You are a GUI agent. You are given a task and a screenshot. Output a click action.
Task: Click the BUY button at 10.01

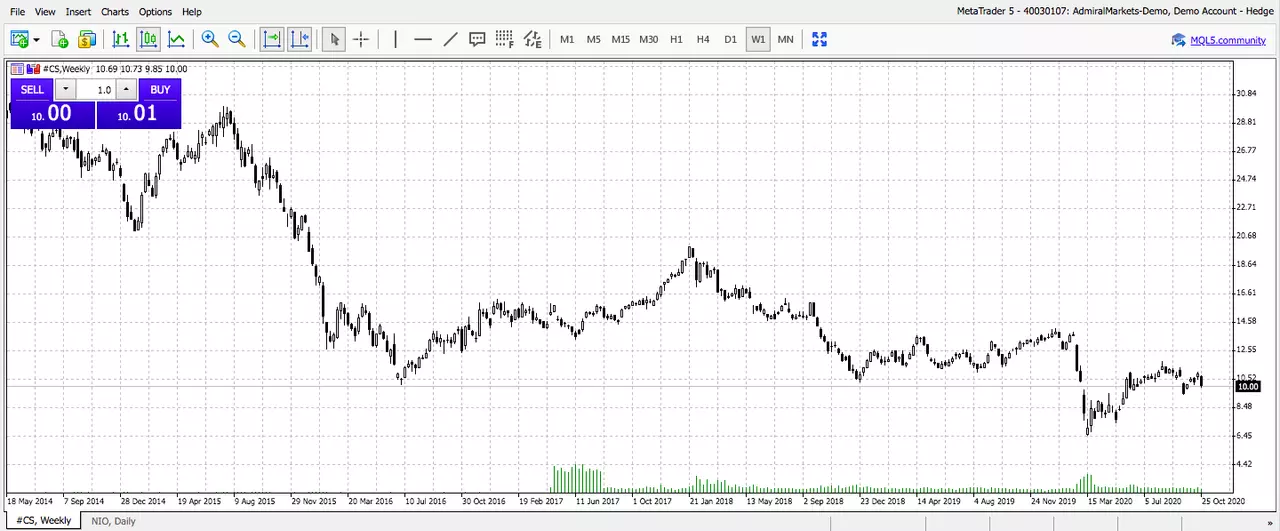click(139, 114)
